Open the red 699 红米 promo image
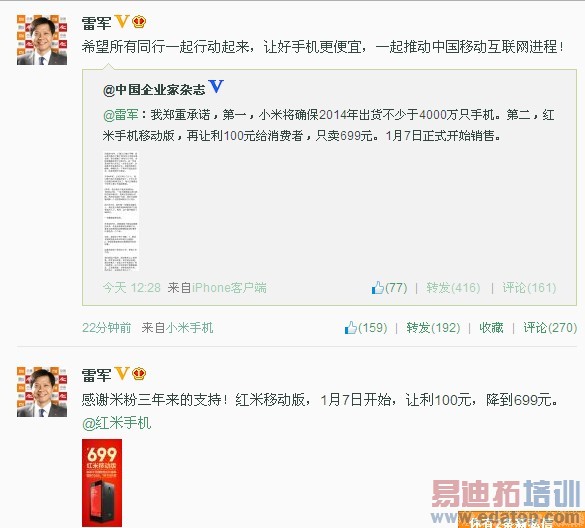 [x=102, y=483]
